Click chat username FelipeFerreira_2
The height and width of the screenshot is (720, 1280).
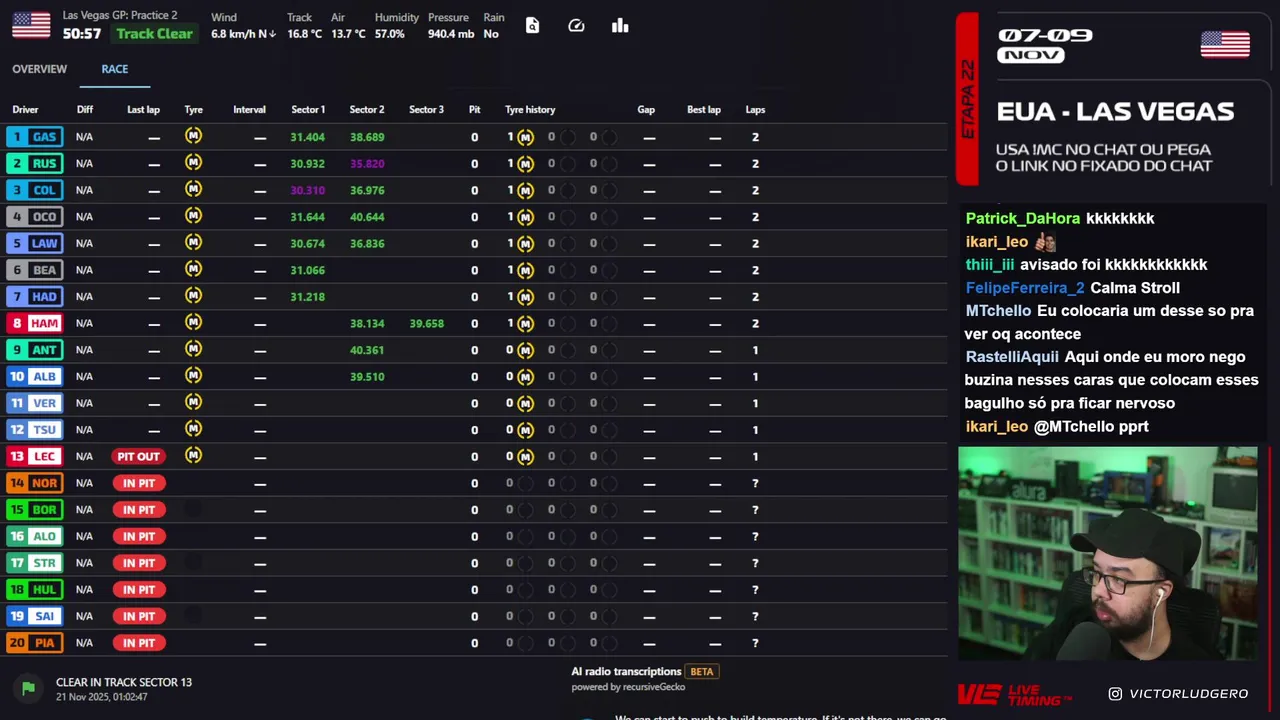[1025, 287]
